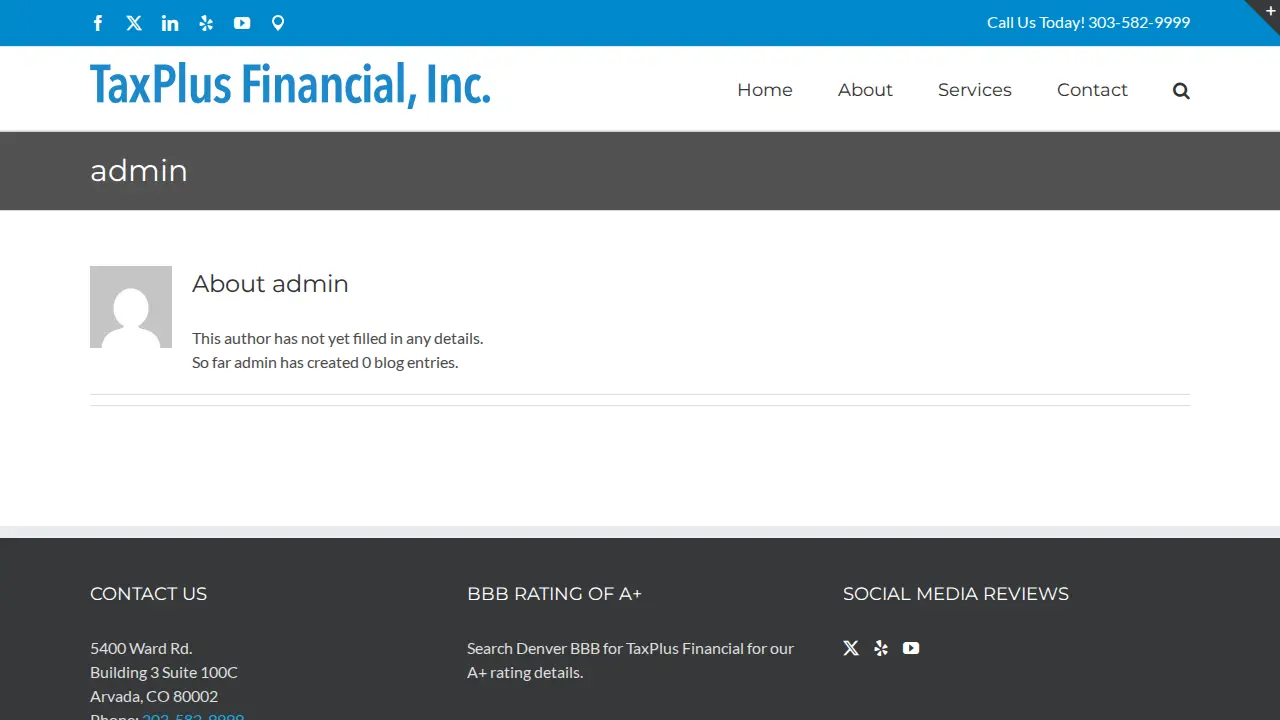The width and height of the screenshot is (1280, 720).
Task: Click the 'CONTACT US' footer heading
Action: (148, 594)
